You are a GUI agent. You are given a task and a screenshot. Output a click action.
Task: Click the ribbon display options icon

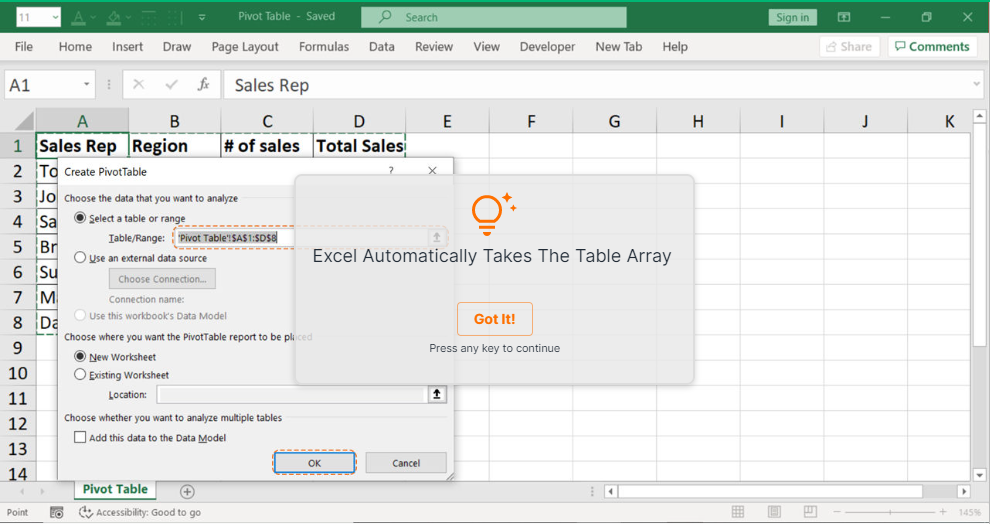point(844,18)
